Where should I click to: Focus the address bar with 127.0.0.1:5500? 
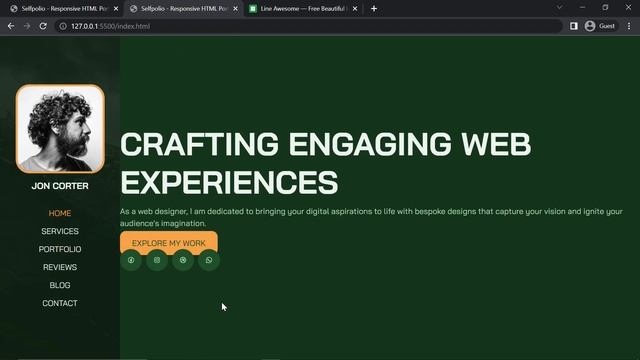[309, 26]
